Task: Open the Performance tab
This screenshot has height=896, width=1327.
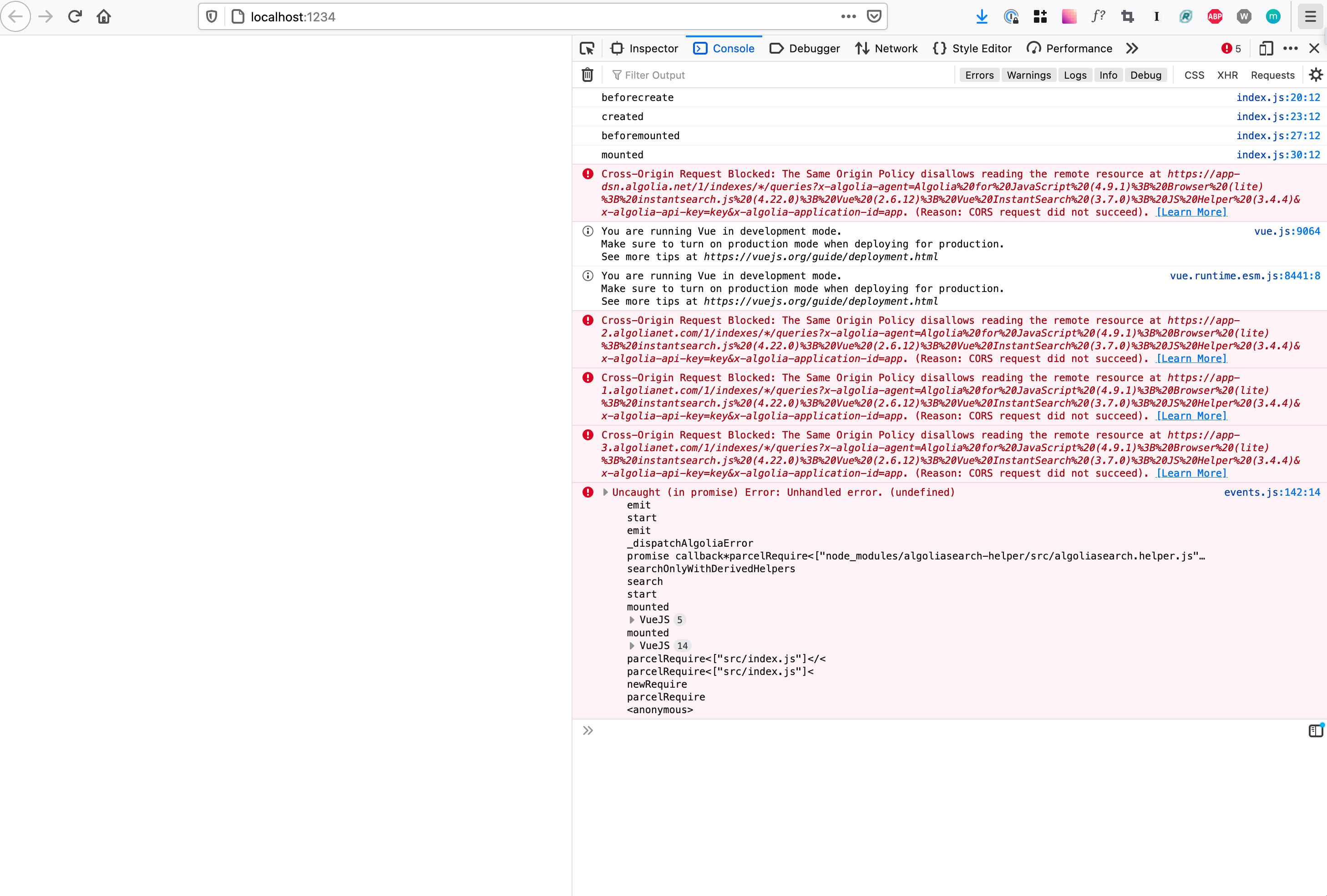Action: pyautogui.click(x=1069, y=49)
